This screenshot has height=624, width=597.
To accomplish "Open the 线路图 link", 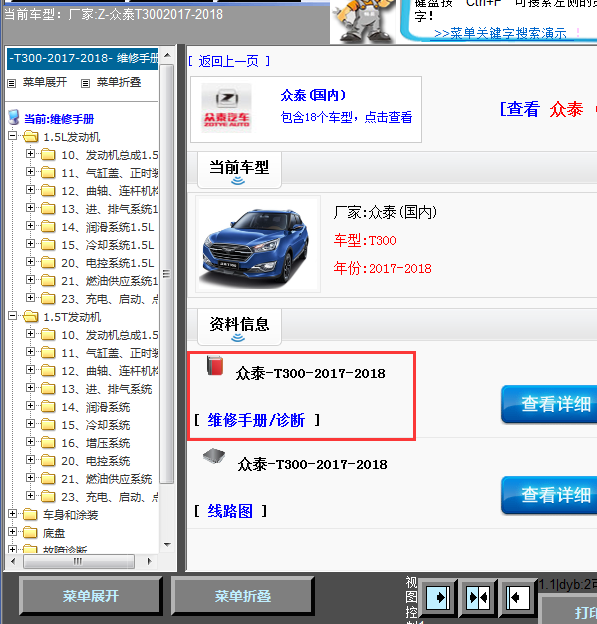I will pos(230,511).
